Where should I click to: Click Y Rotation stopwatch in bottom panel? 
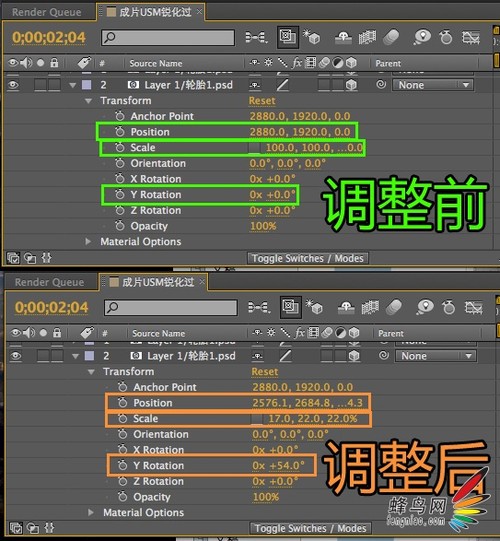click(122, 465)
